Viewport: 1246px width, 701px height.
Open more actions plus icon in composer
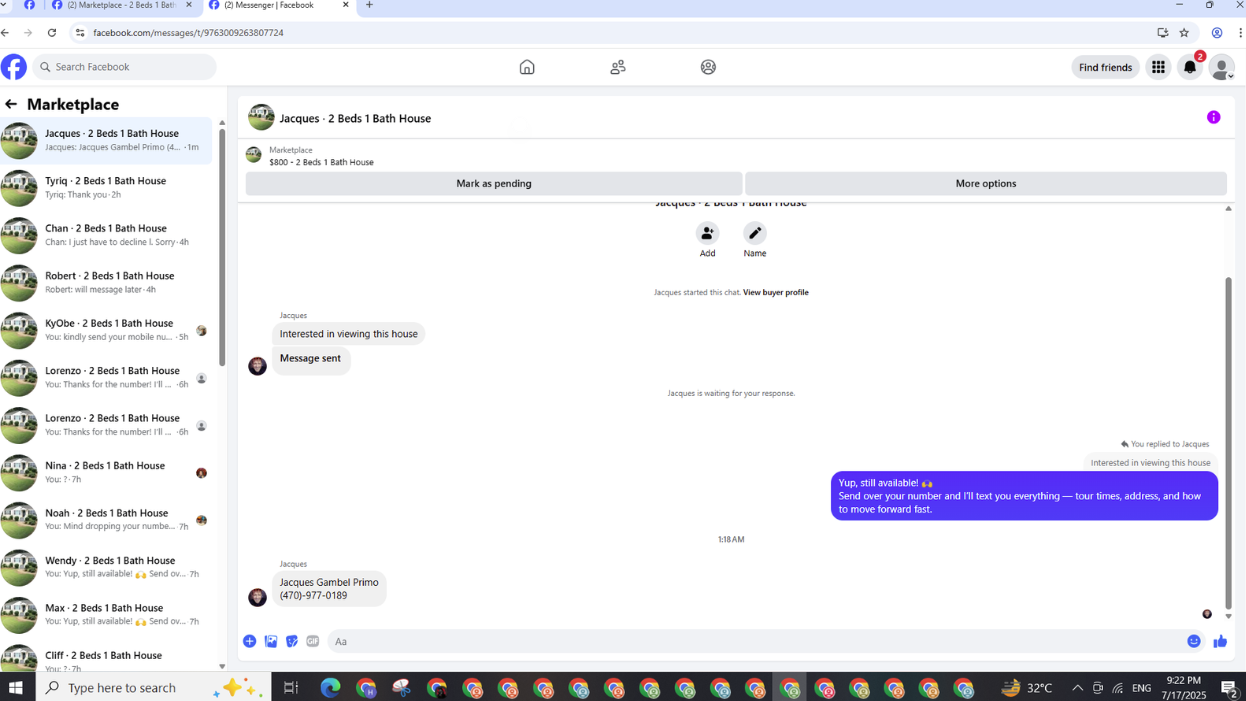(x=250, y=641)
